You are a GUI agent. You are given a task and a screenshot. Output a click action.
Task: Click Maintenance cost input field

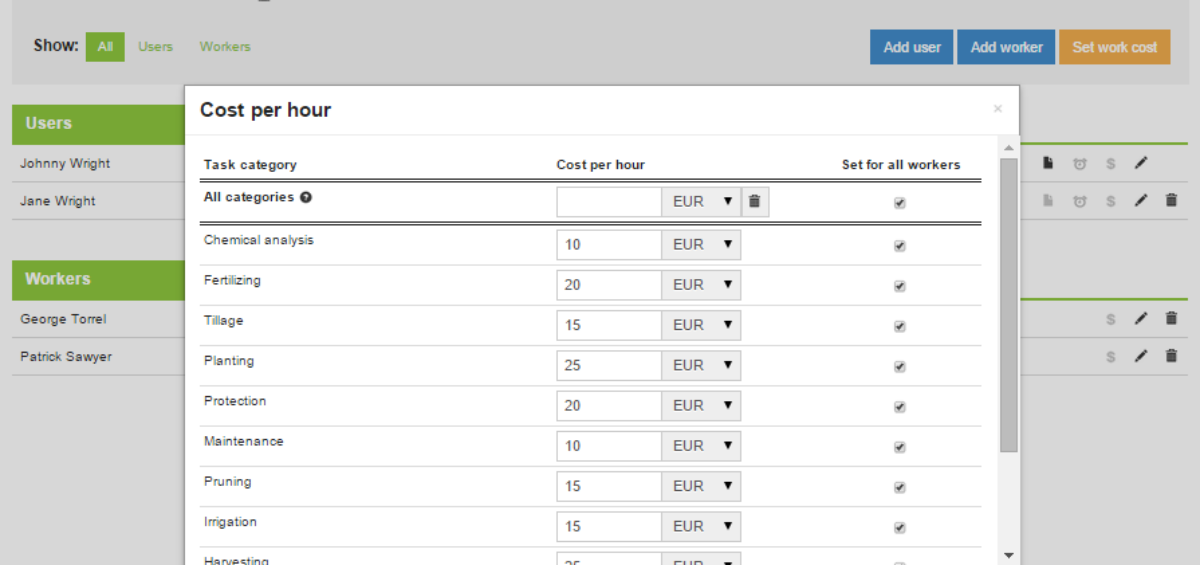[x=609, y=446]
